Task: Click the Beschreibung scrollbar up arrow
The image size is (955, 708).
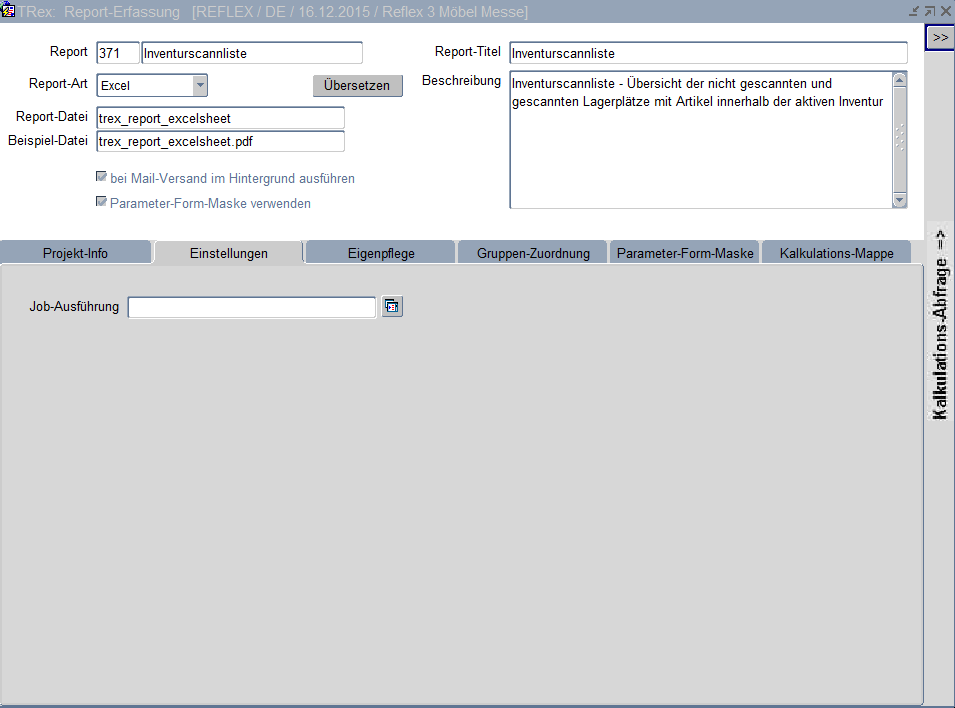Action: (899, 80)
